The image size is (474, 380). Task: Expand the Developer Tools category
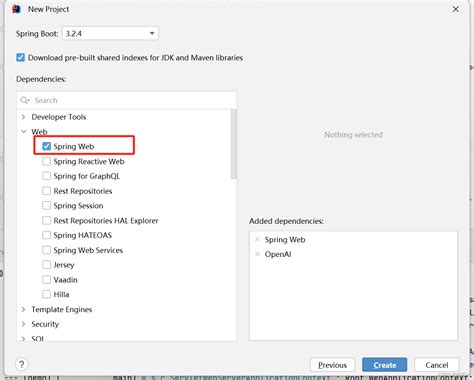click(23, 117)
